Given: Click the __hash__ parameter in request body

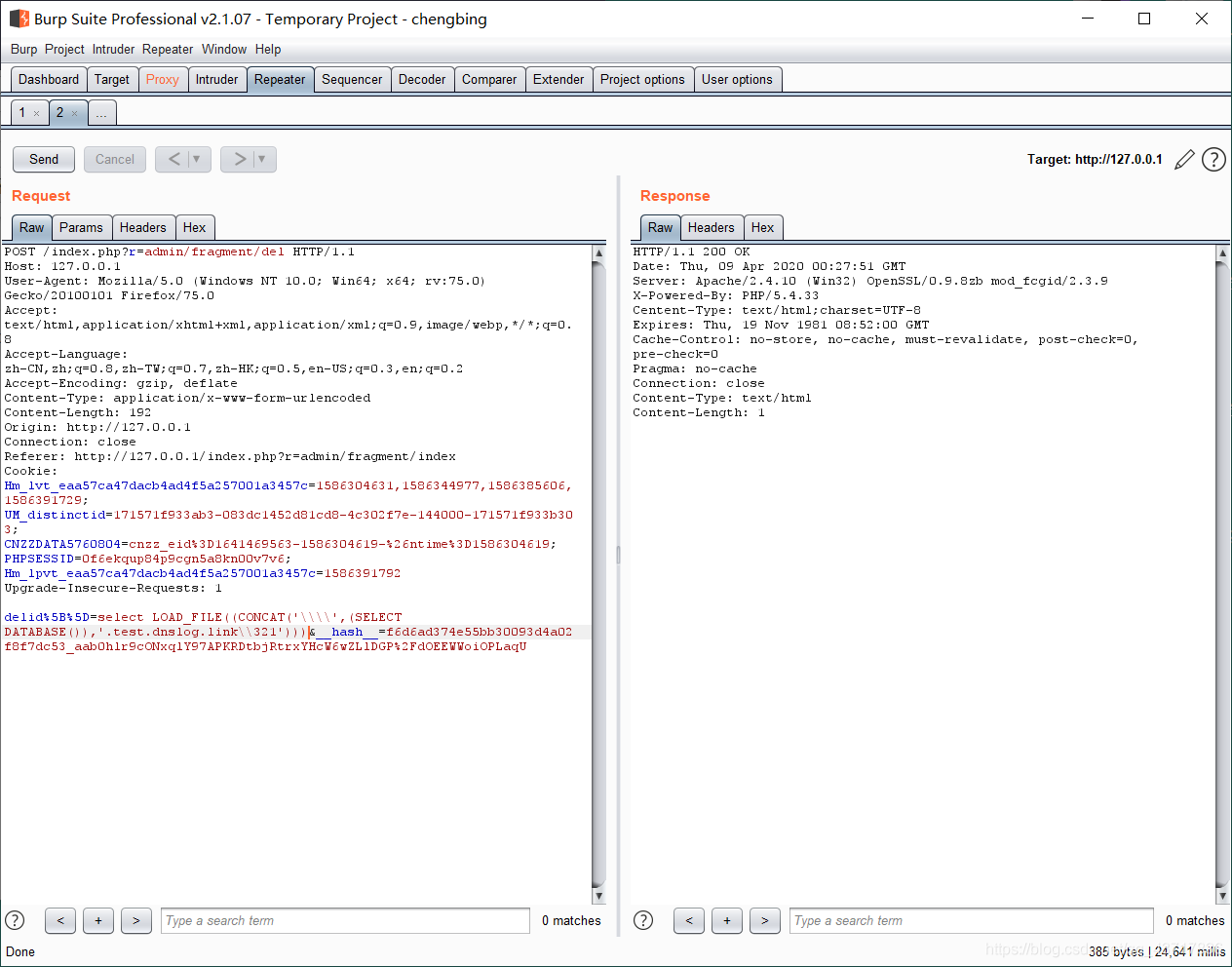Looking at the screenshot, I should 346,632.
